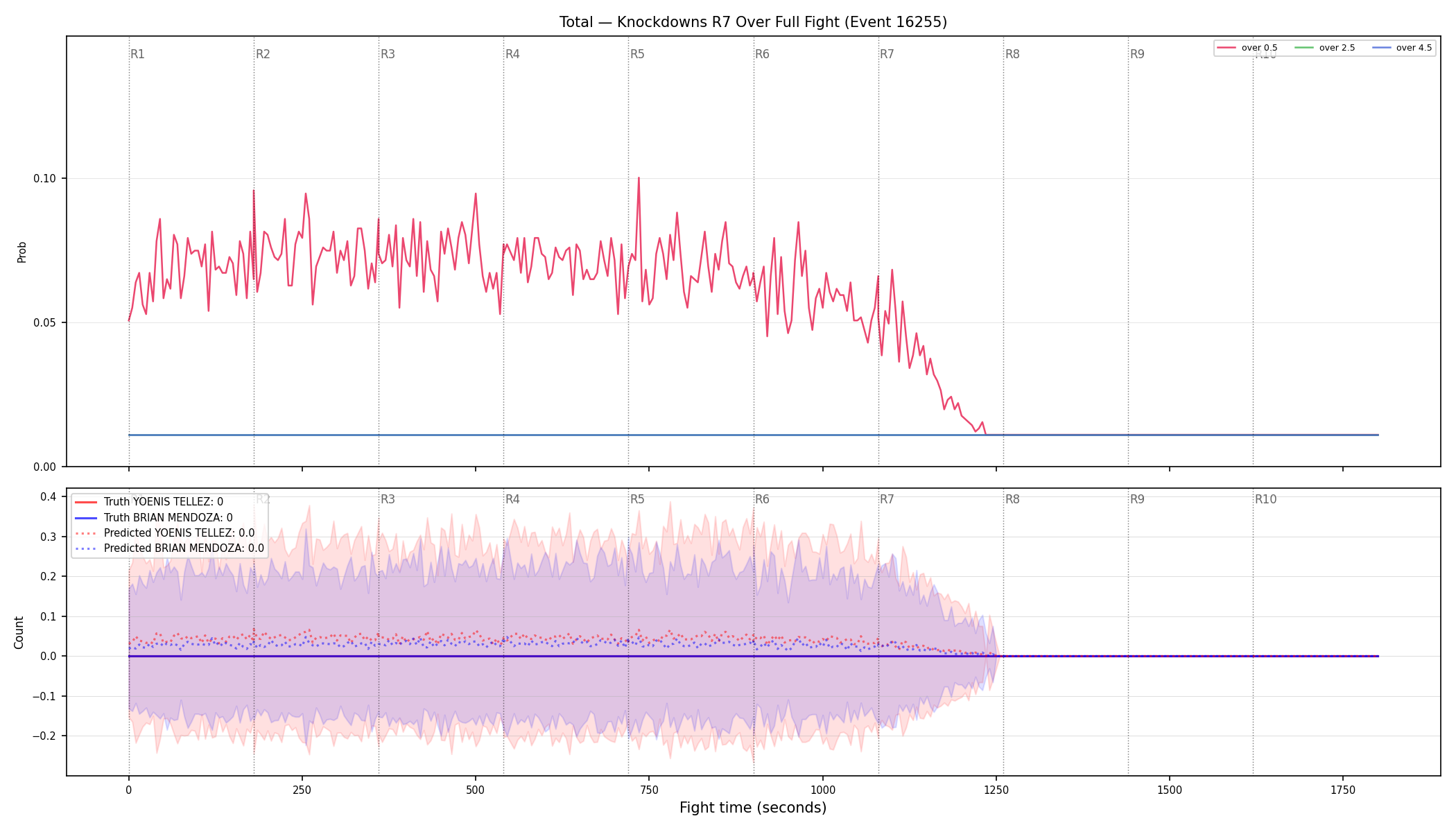This screenshot has height=832, width=1456.
Task: Select the red line swatch for over 0.5
Action: (1227, 48)
